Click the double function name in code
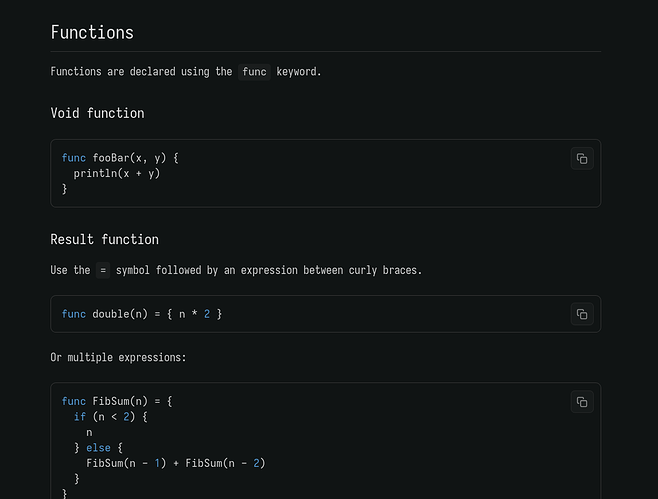This screenshot has width=658, height=499. click(110, 314)
